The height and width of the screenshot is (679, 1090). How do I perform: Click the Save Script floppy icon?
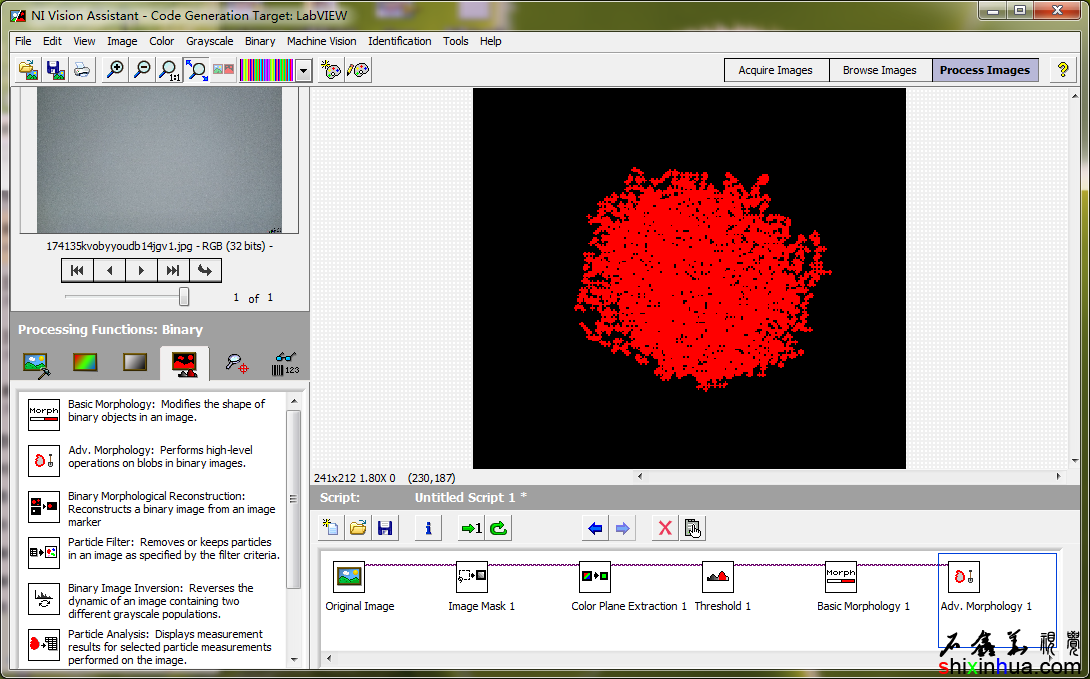pyautogui.click(x=384, y=528)
